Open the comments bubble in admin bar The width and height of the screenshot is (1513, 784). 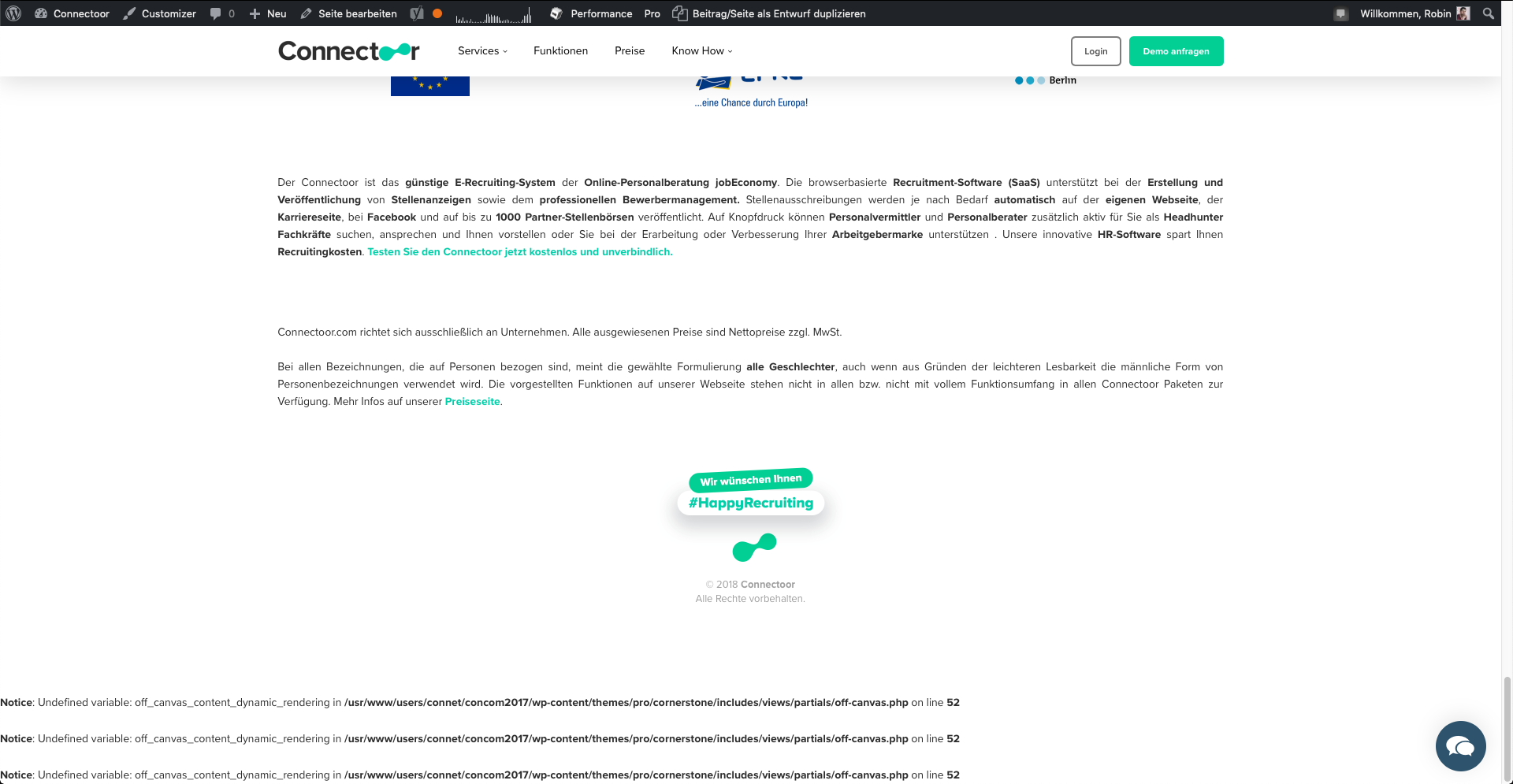pos(222,13)
